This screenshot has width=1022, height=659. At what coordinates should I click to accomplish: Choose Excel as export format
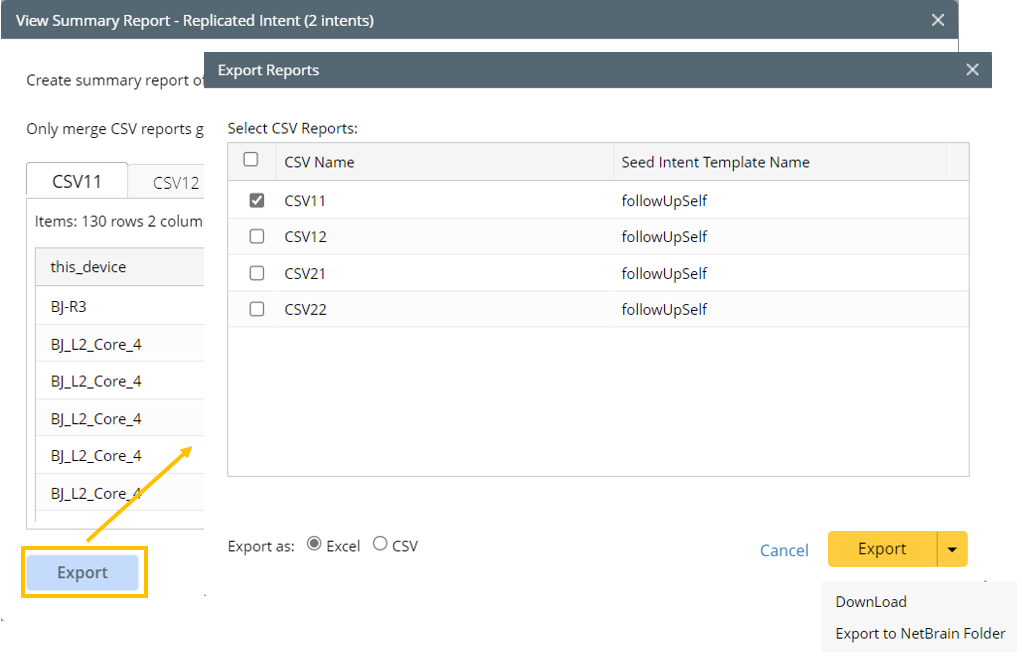[x=314, y=545]
